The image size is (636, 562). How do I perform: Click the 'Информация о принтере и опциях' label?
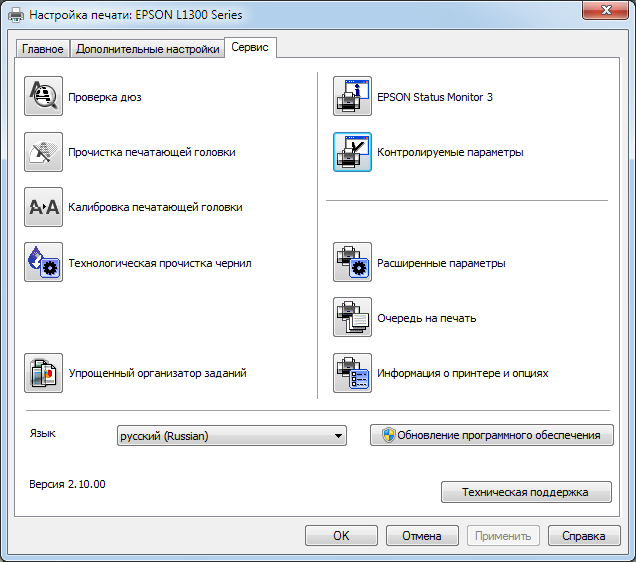tap(463, 373)
